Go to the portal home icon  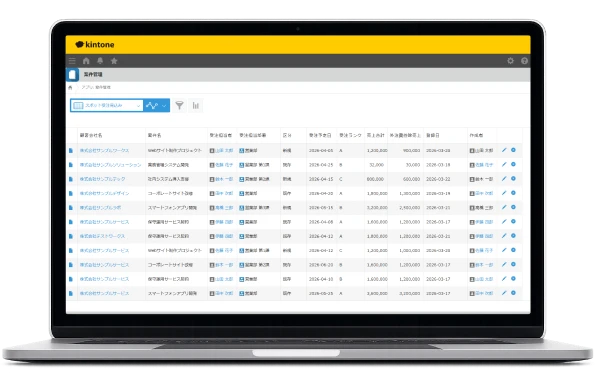[86, 61]
